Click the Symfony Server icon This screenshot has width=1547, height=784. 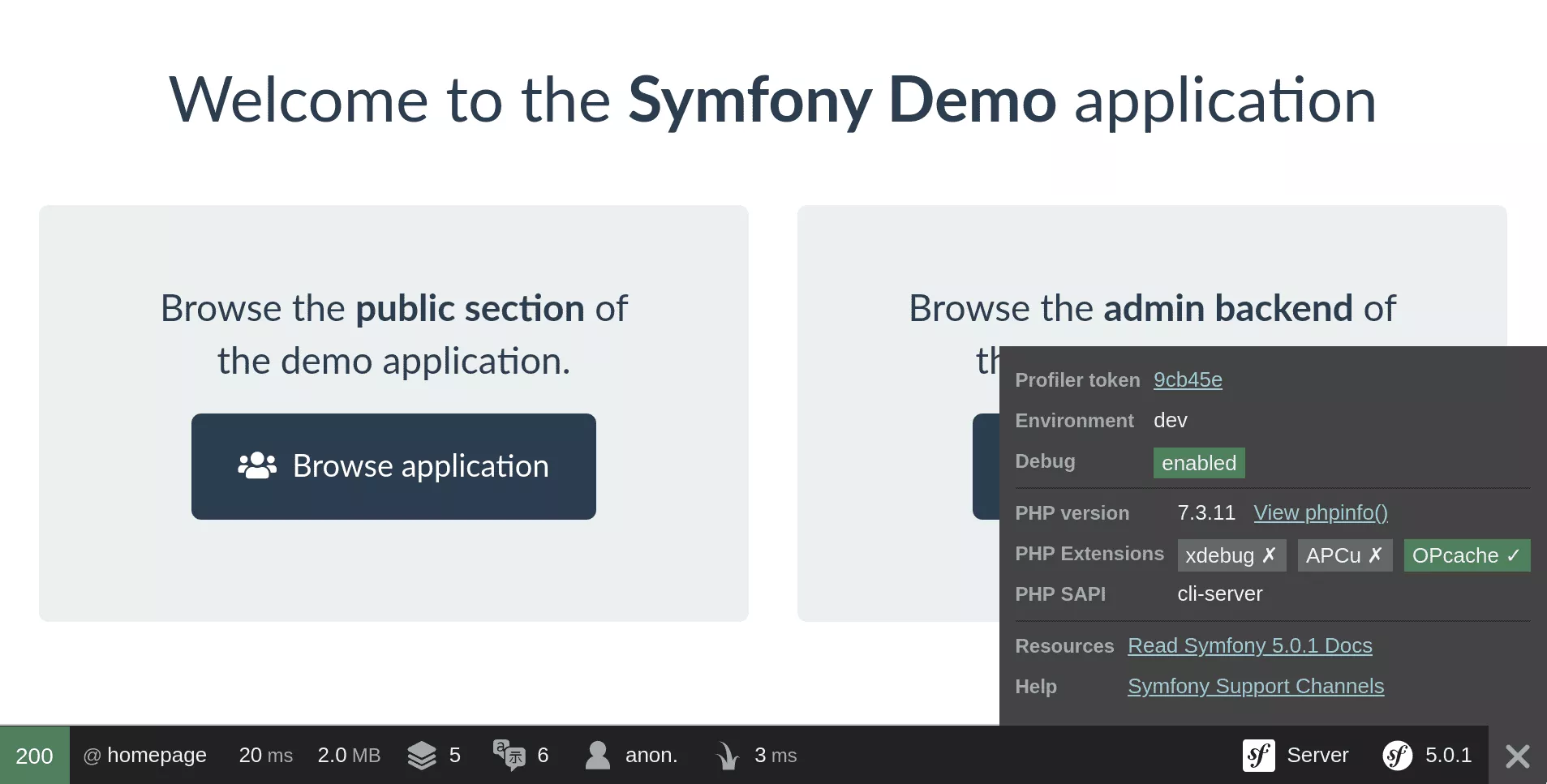click(x=1259, y=756)
